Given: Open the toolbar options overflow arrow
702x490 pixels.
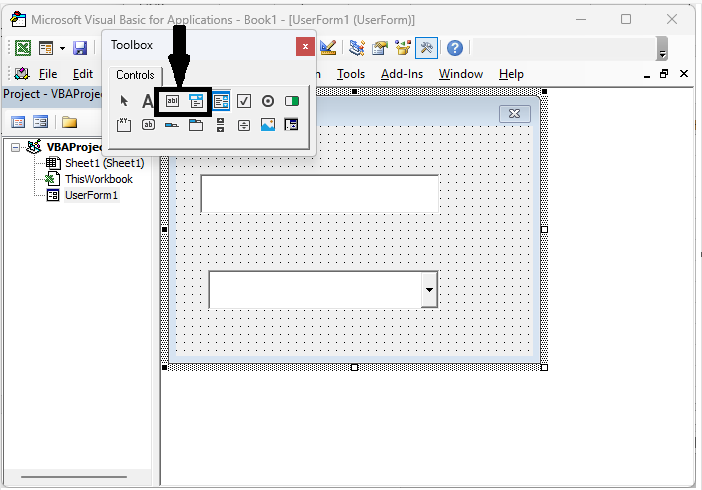Looking at the screenshot, I should (662, 48).
